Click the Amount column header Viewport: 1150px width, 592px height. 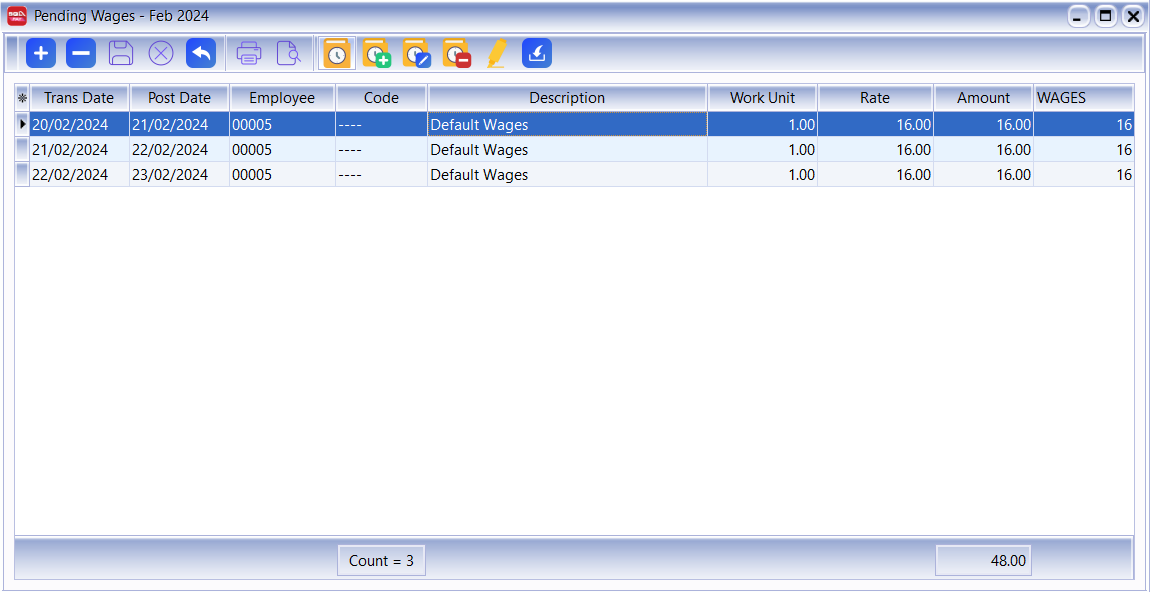point(983,98)
